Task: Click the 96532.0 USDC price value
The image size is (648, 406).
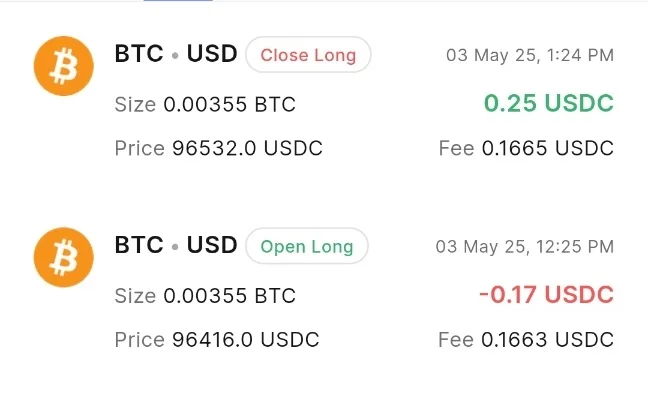Action: click(x=247, y=149)
